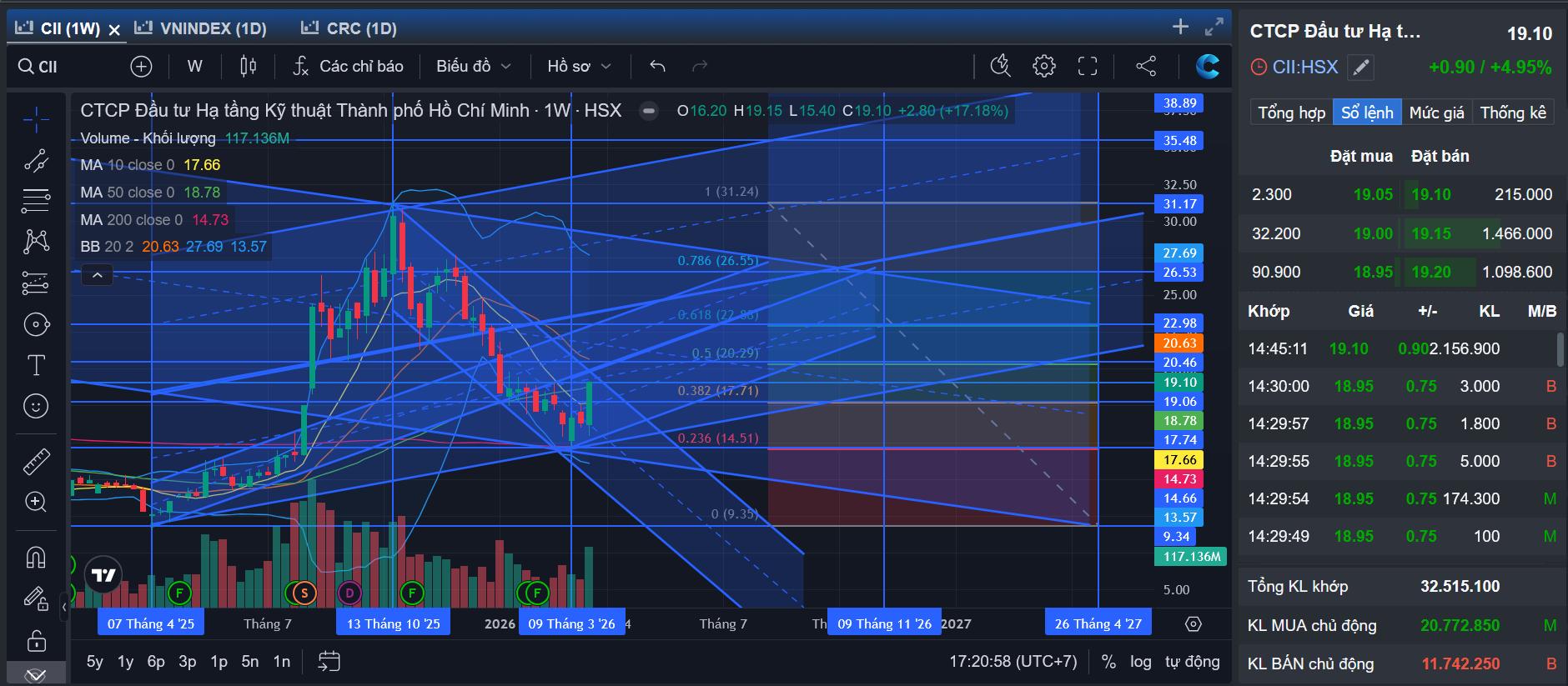Expand the chart panel with arrows icon
This screenshot has width=1568, height=686.
point(1214,27)
